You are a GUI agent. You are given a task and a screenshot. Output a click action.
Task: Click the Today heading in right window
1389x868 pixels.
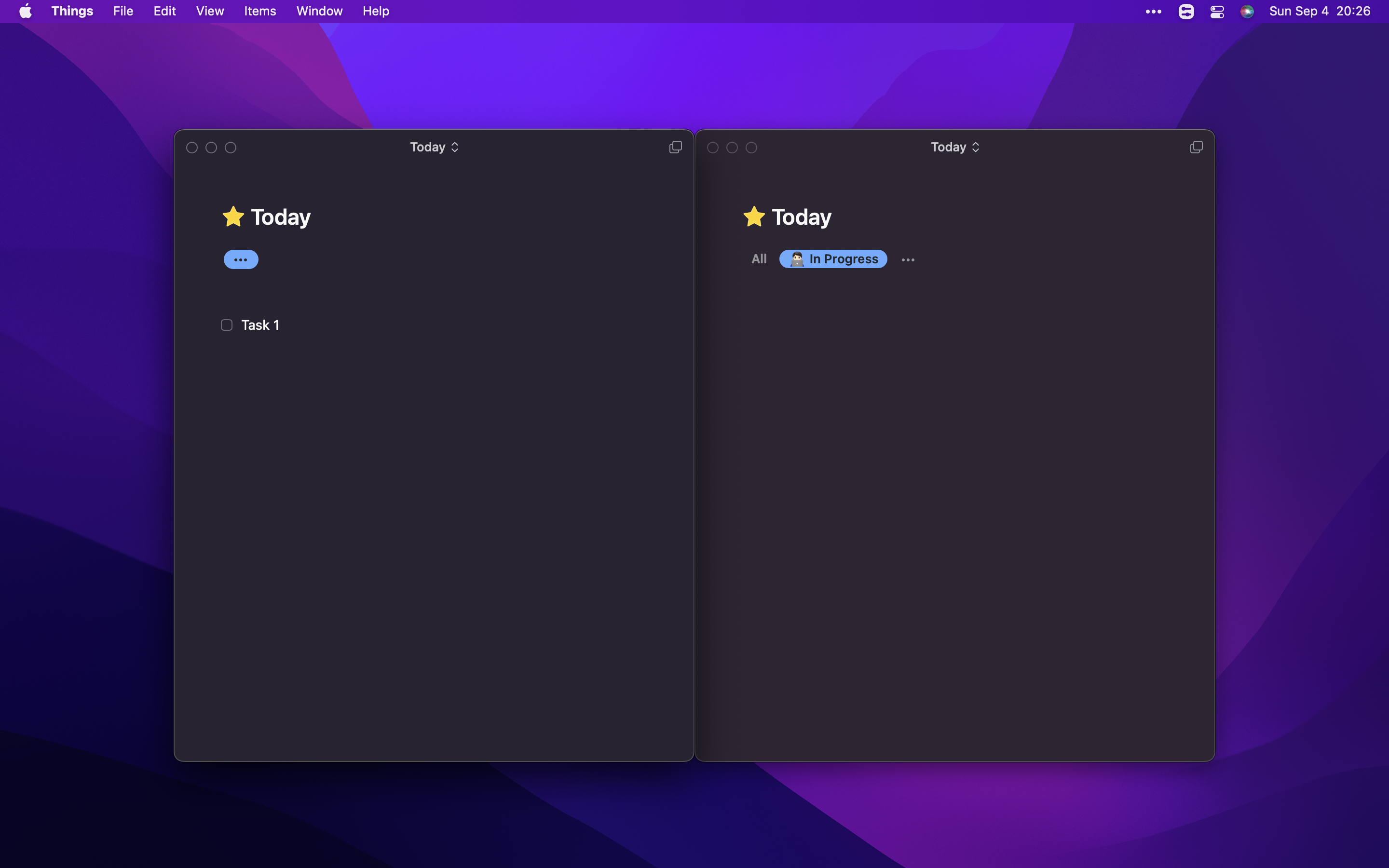pos(801,217)
